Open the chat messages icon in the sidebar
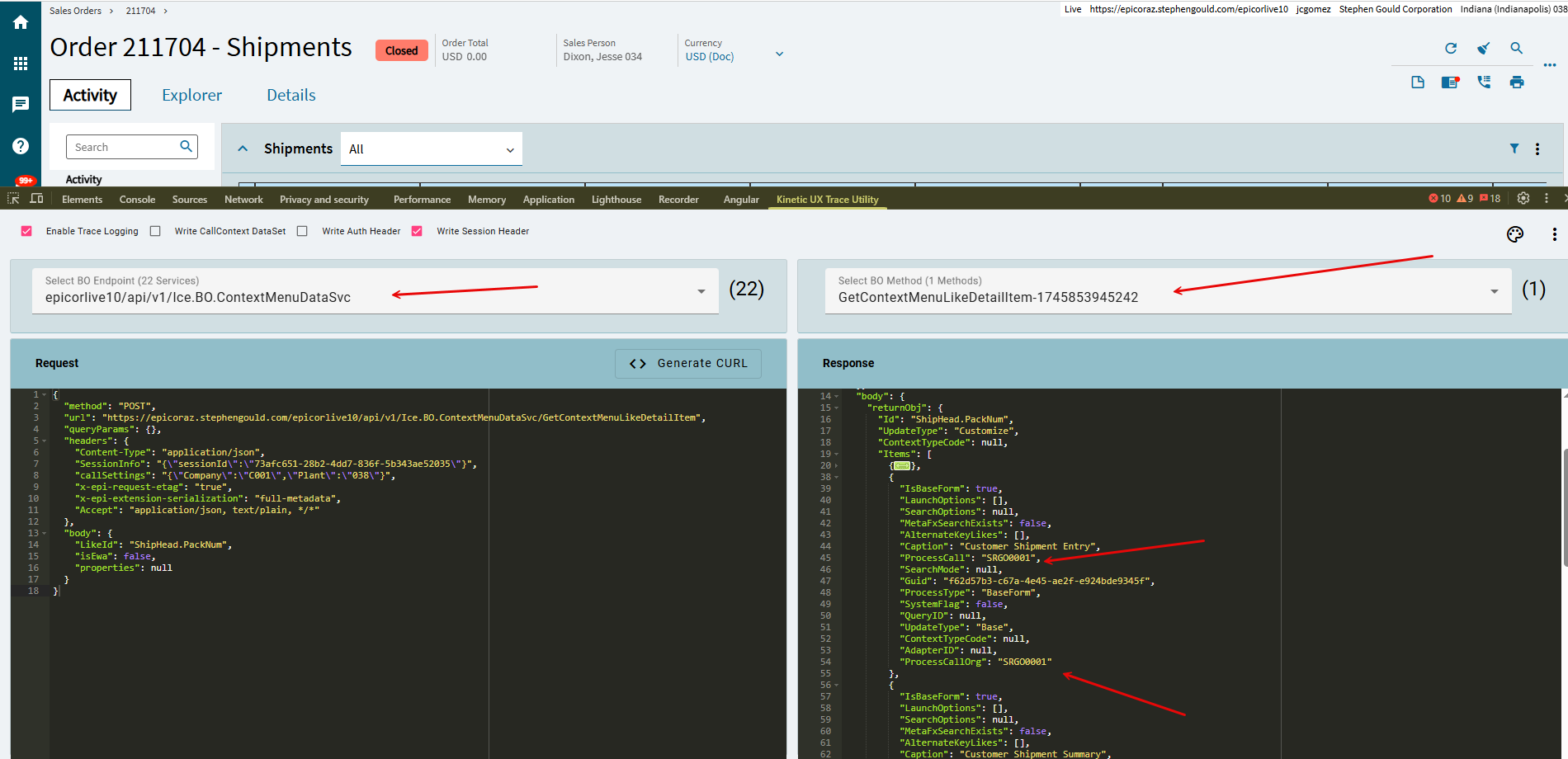Viewport: 1568px width, 759px height. click(x=21, y=105)
